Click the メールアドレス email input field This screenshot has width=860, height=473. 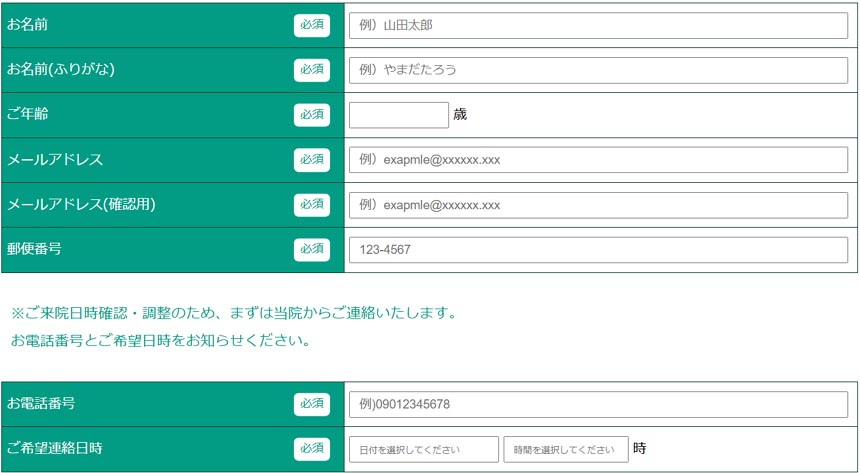598,160
